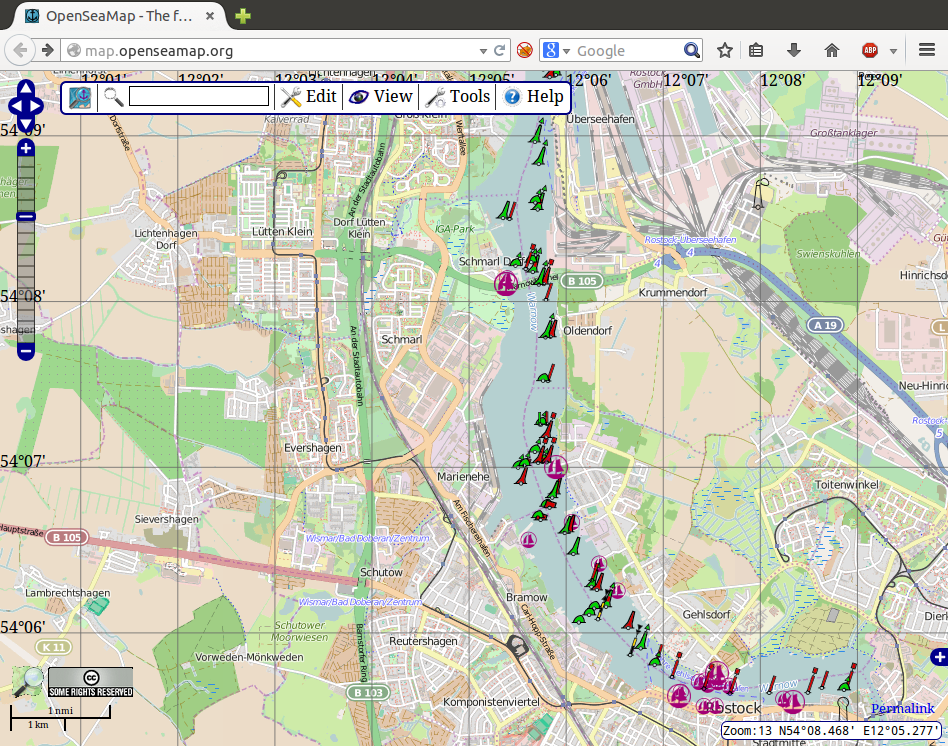Click the Überseehafen map label
948x746 pixels.
click(x=600, y=119)
